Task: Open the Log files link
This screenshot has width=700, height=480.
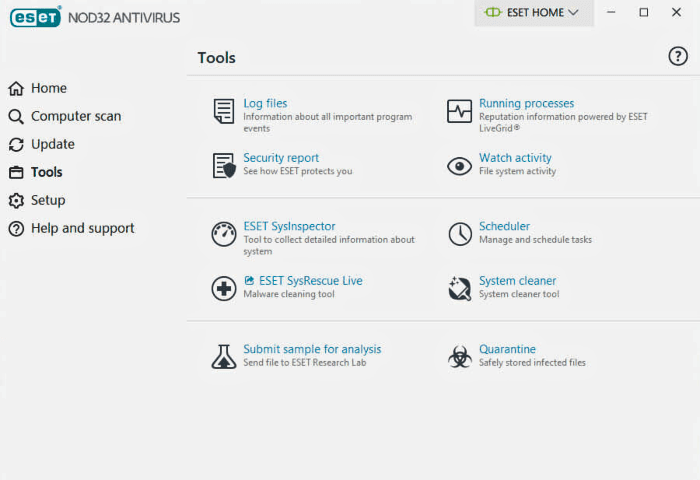Action: tap(265, 103)
